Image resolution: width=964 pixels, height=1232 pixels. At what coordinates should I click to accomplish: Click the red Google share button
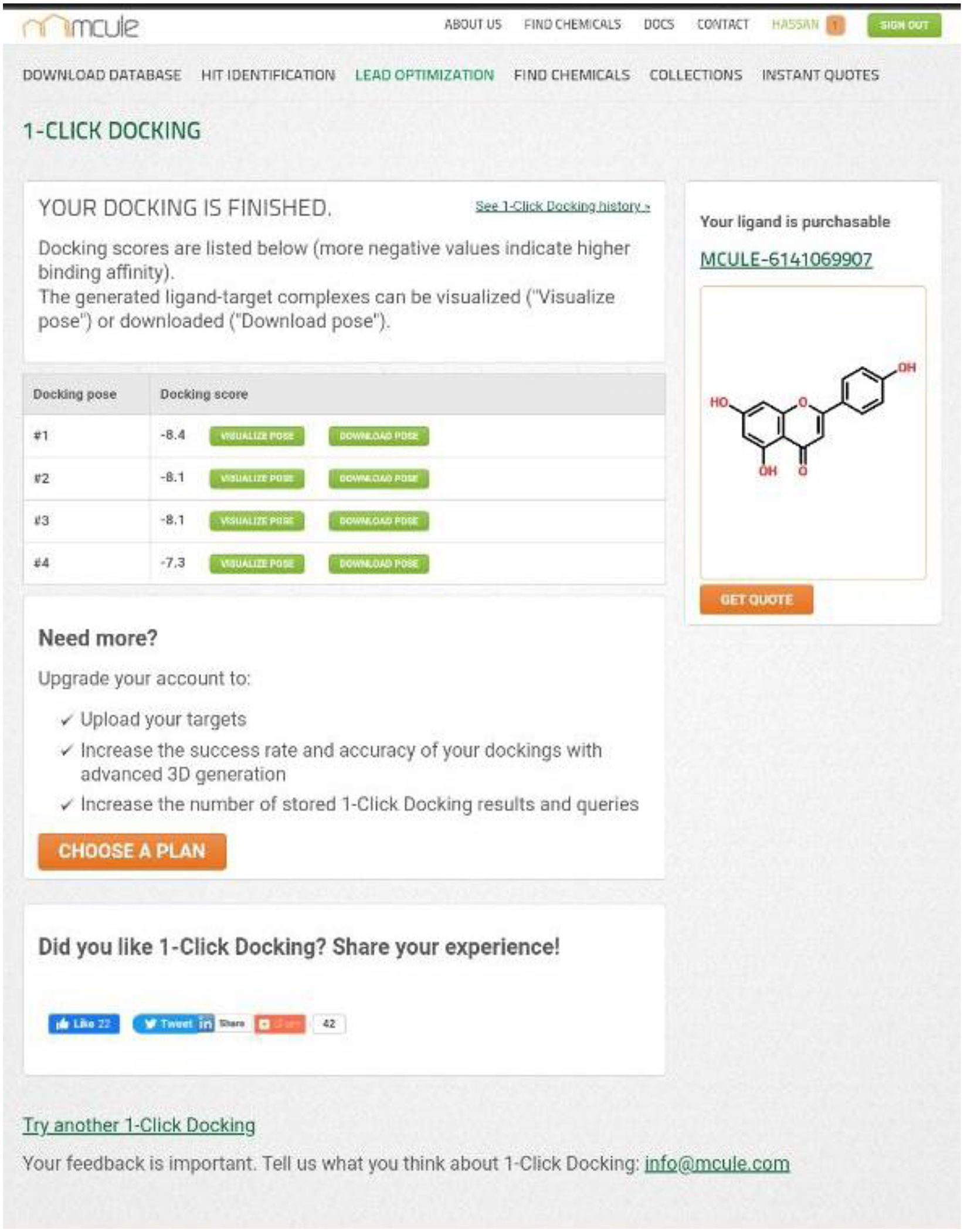(x=280, y=1024)
